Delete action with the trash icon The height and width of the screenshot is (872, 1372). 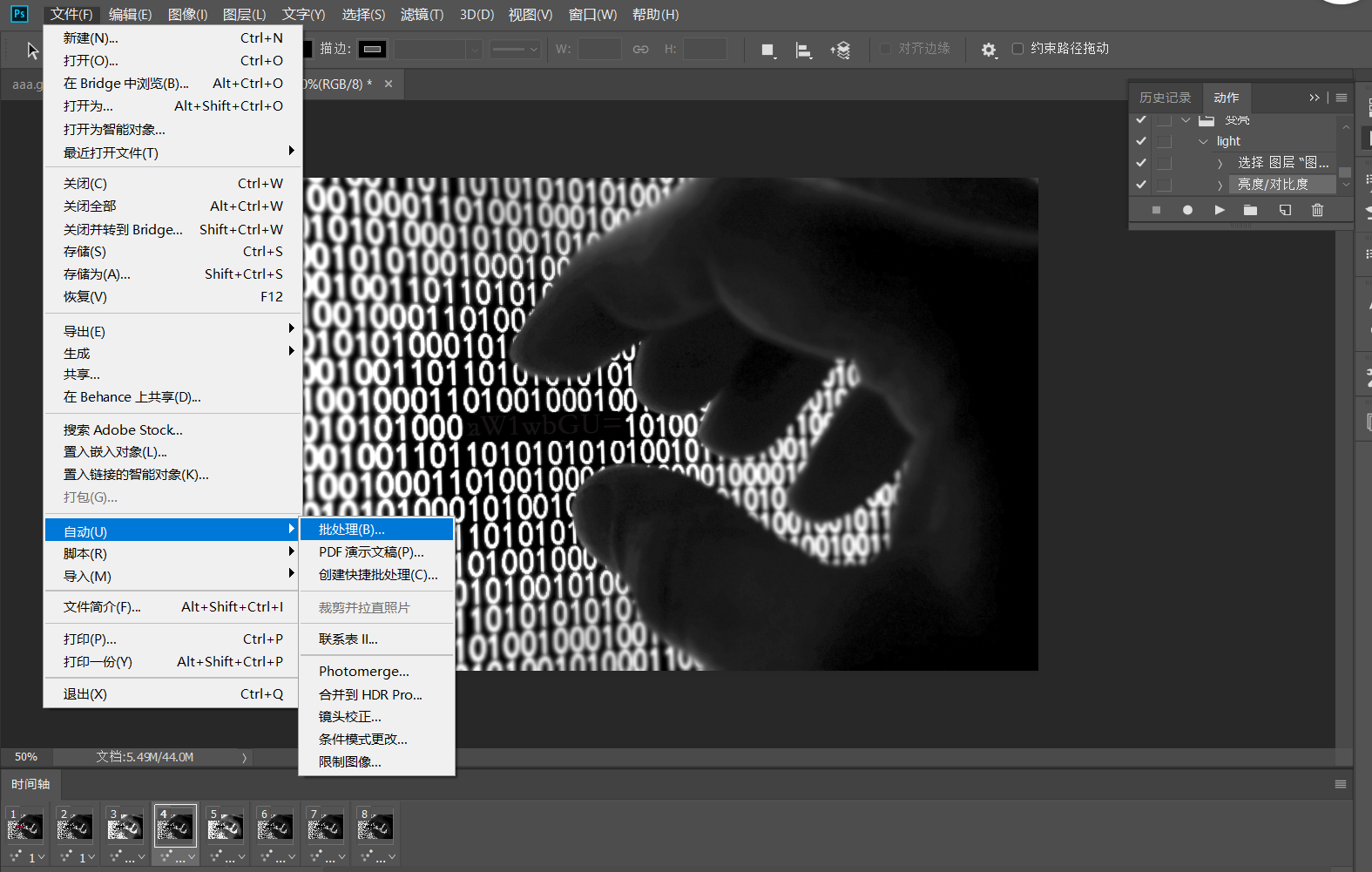[1317, 210]
